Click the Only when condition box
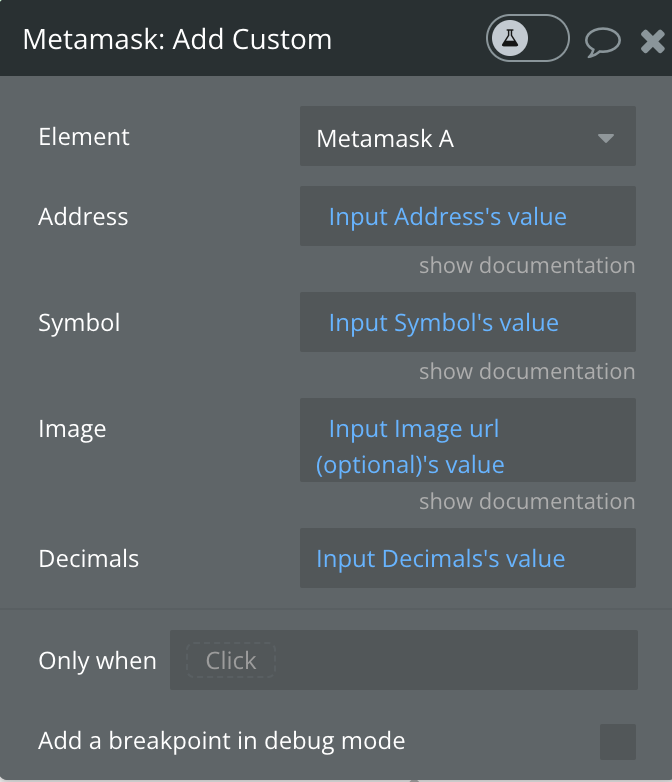The height and width of the screenshot is (782, 672). pos(404,660)
